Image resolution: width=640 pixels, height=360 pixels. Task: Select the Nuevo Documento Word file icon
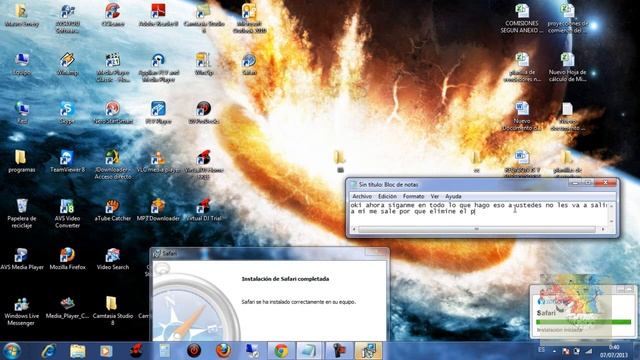click(522, 116)
